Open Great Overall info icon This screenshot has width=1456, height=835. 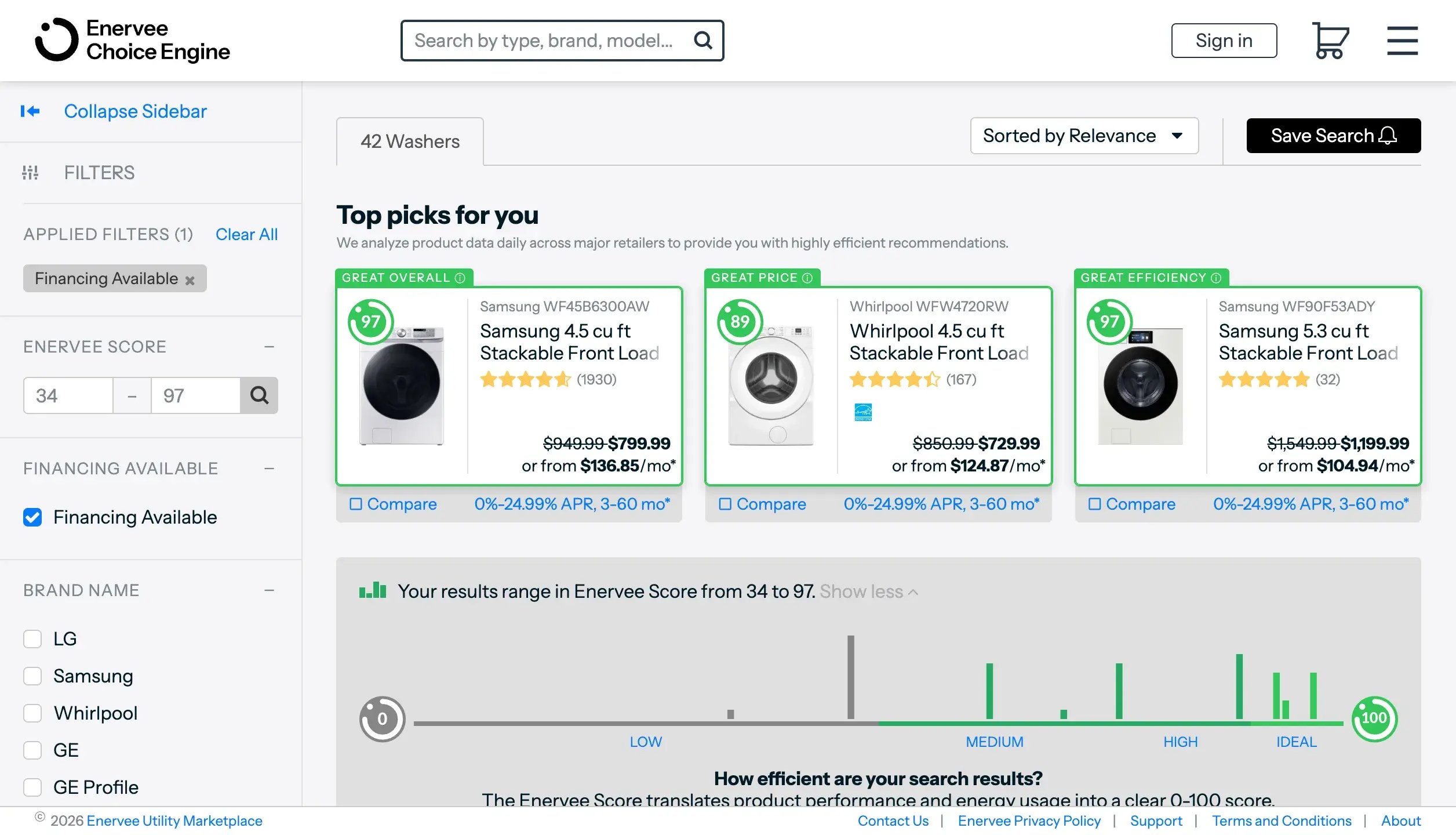(460, 278)
